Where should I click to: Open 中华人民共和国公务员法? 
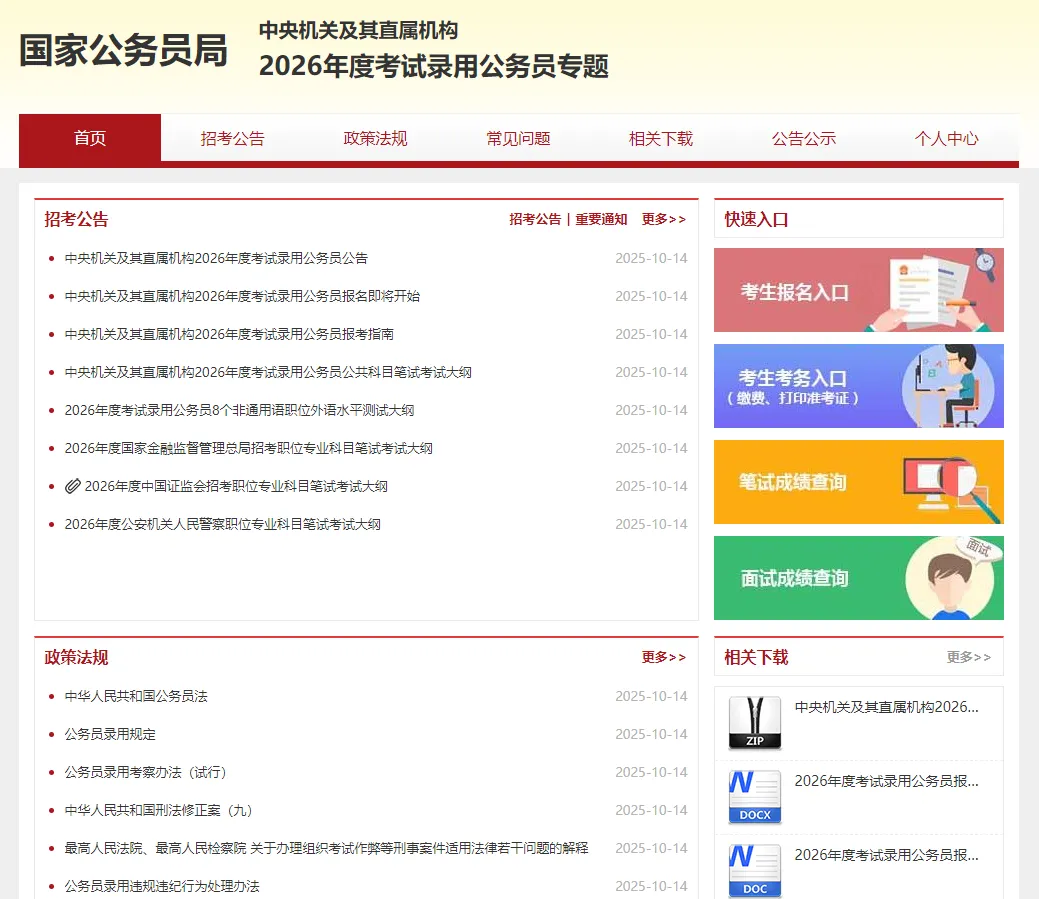tap(136, 696)
